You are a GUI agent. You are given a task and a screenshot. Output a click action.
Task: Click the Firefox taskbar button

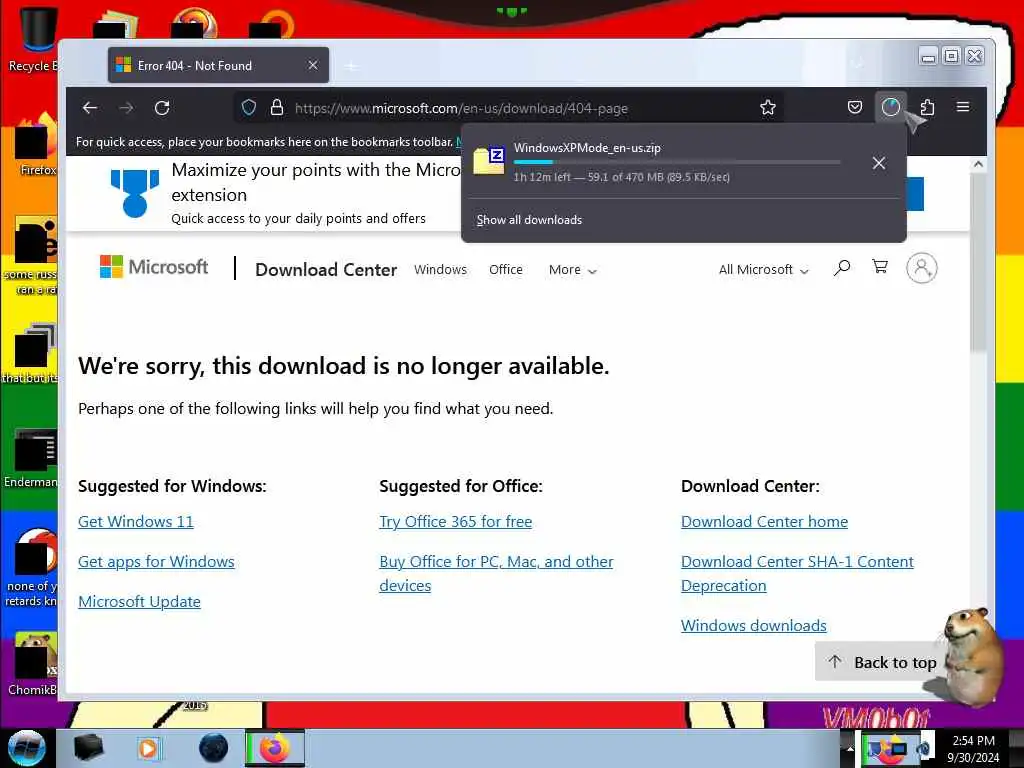point(275,748)
